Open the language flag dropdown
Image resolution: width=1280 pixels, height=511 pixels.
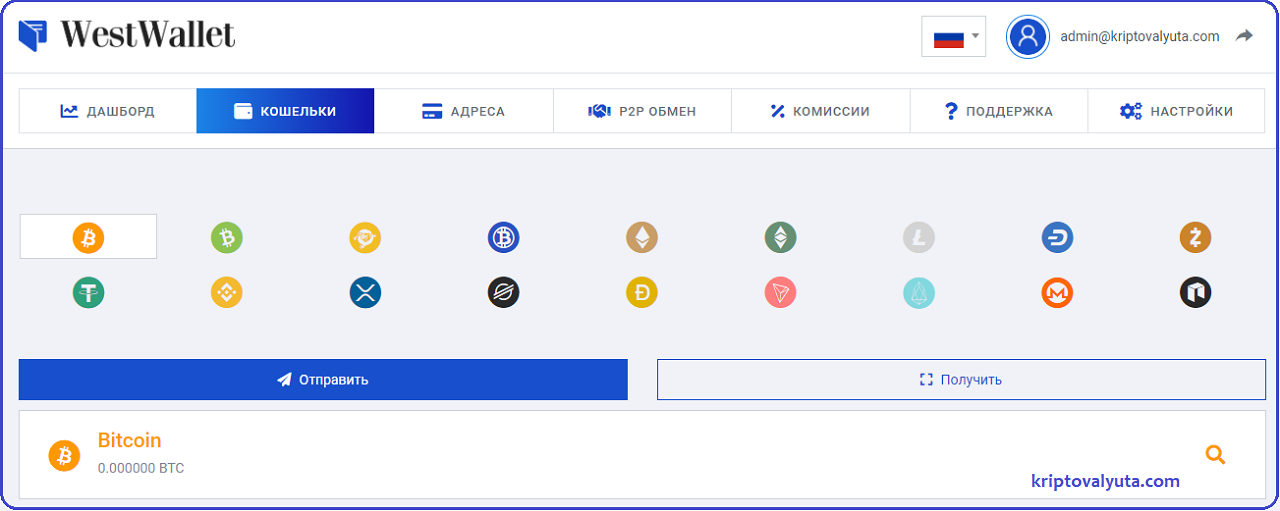point(954,37)
